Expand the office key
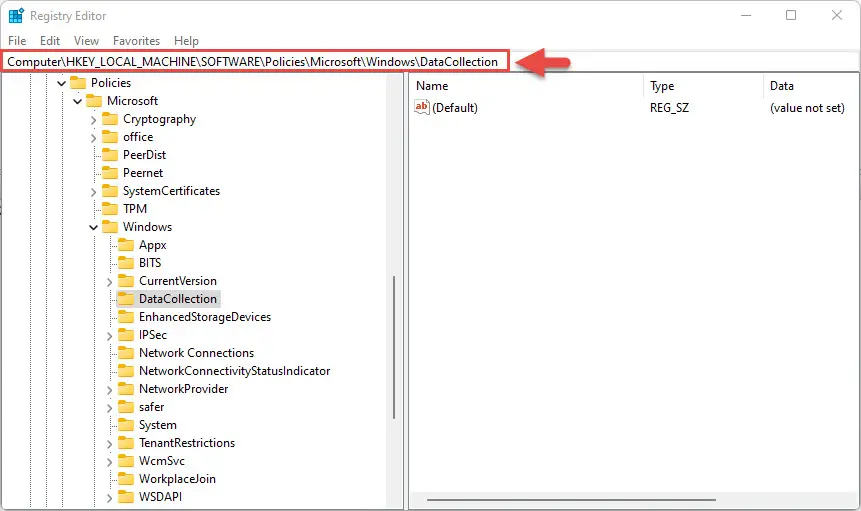 click(93, 138)
